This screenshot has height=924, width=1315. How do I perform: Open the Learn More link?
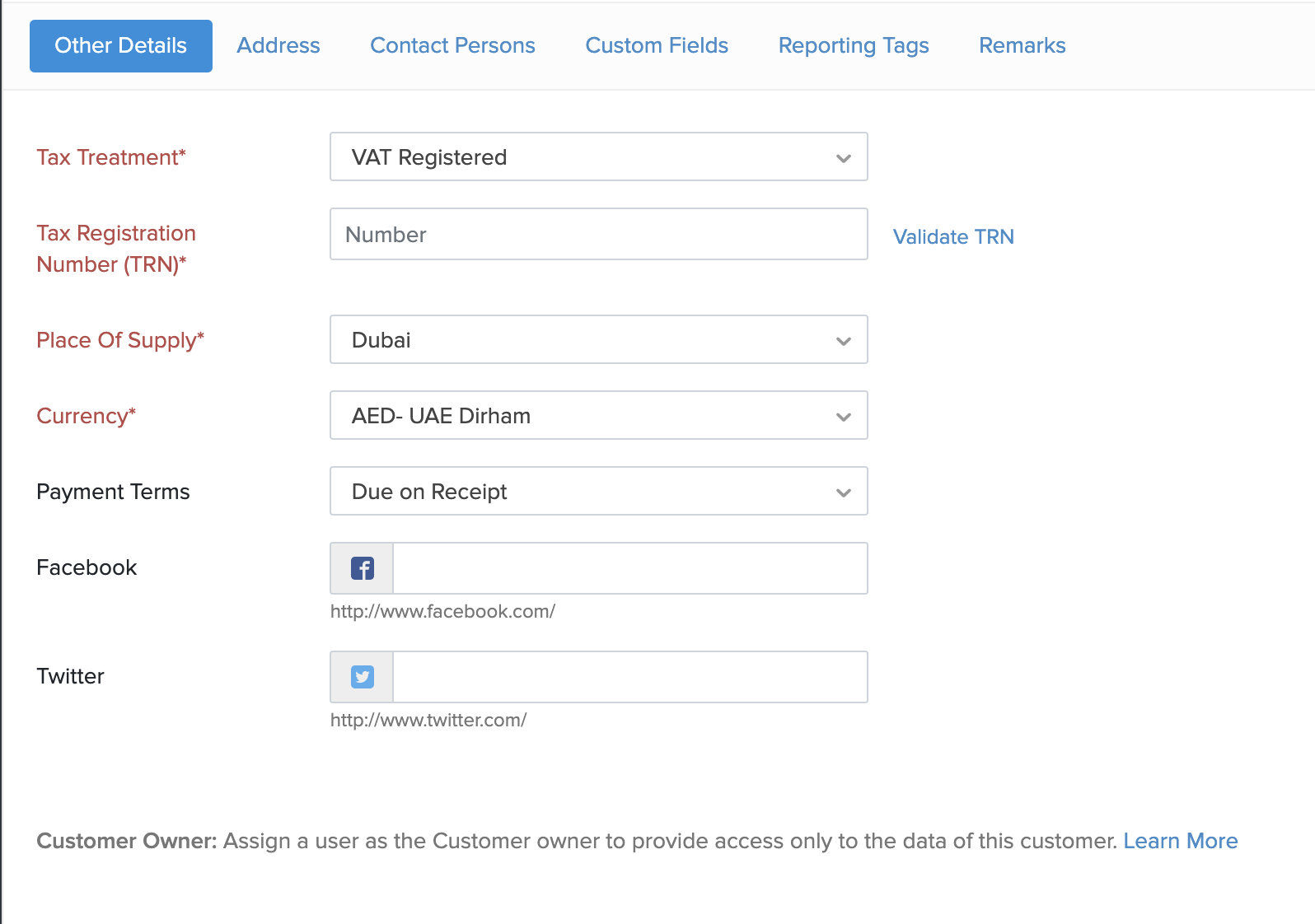[x=1180, y=841]
